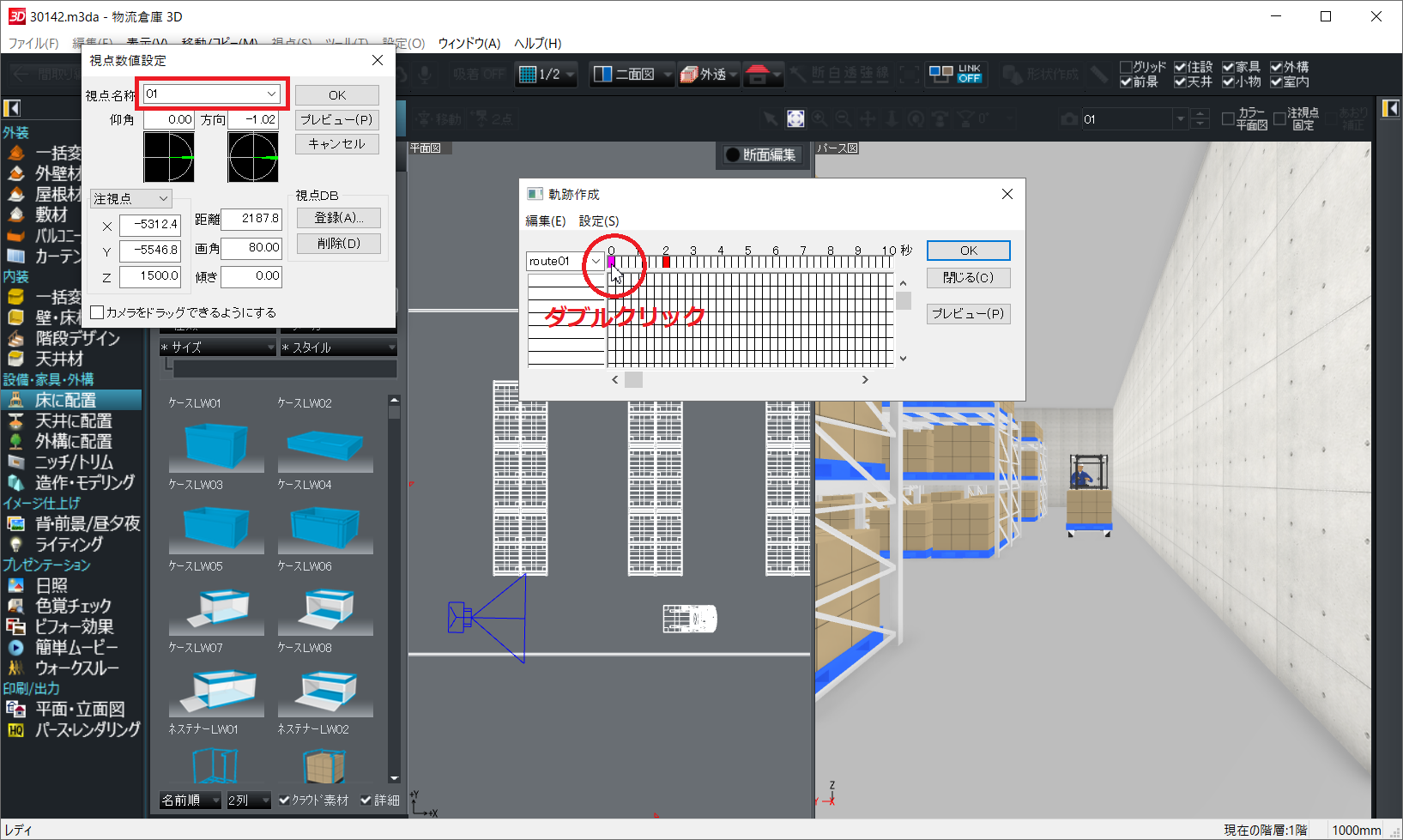
Task: Click the red timeline marker at 2 seconds
Action: pyautogui.click(x=666, y=261)
